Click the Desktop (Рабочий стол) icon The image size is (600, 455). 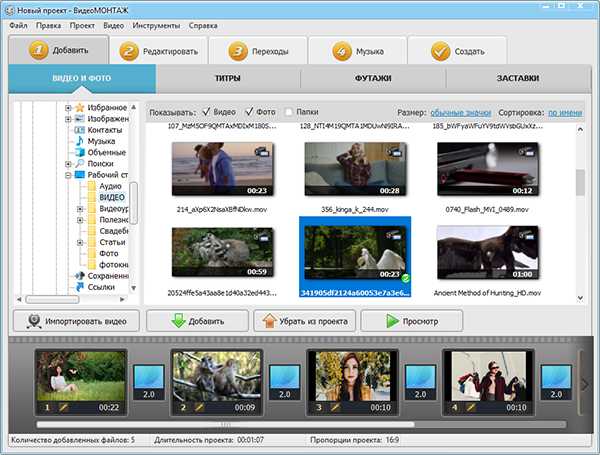80,175
